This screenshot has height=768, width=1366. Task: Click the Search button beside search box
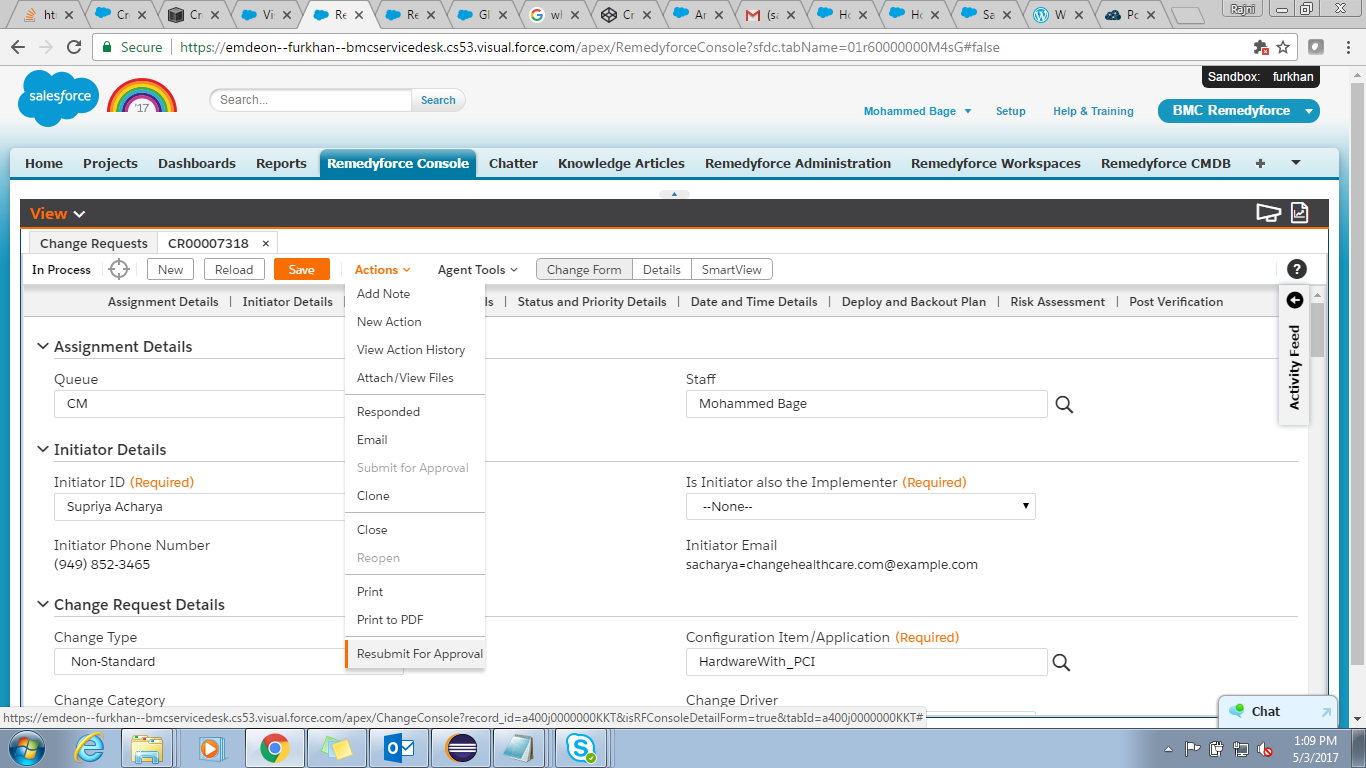(x=438, y=100)
